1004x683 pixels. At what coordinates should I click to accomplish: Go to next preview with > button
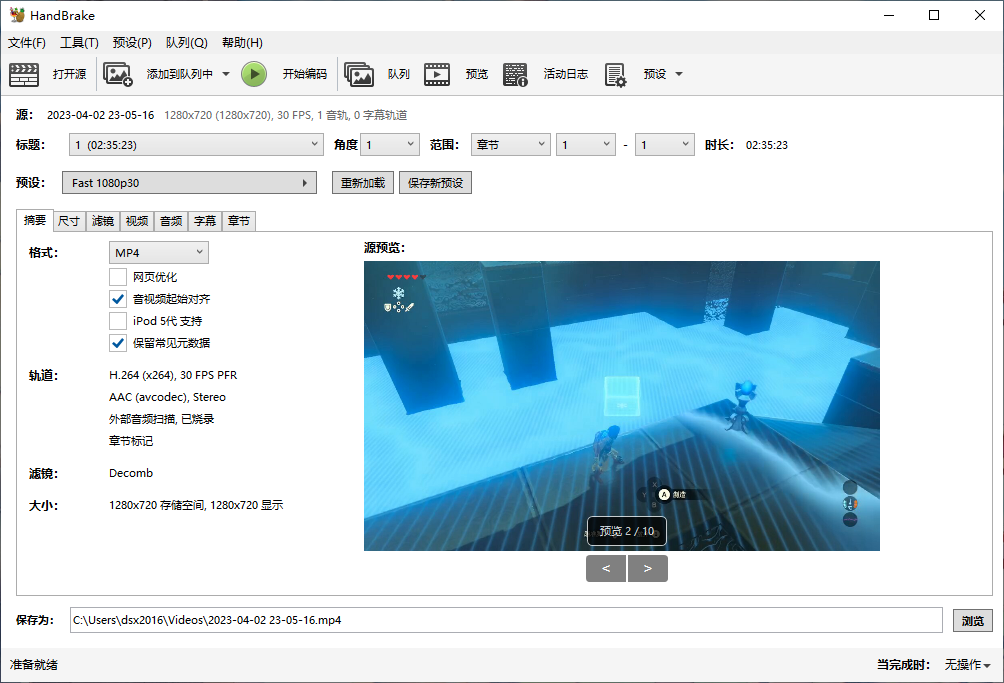click(x=648, y=568)
